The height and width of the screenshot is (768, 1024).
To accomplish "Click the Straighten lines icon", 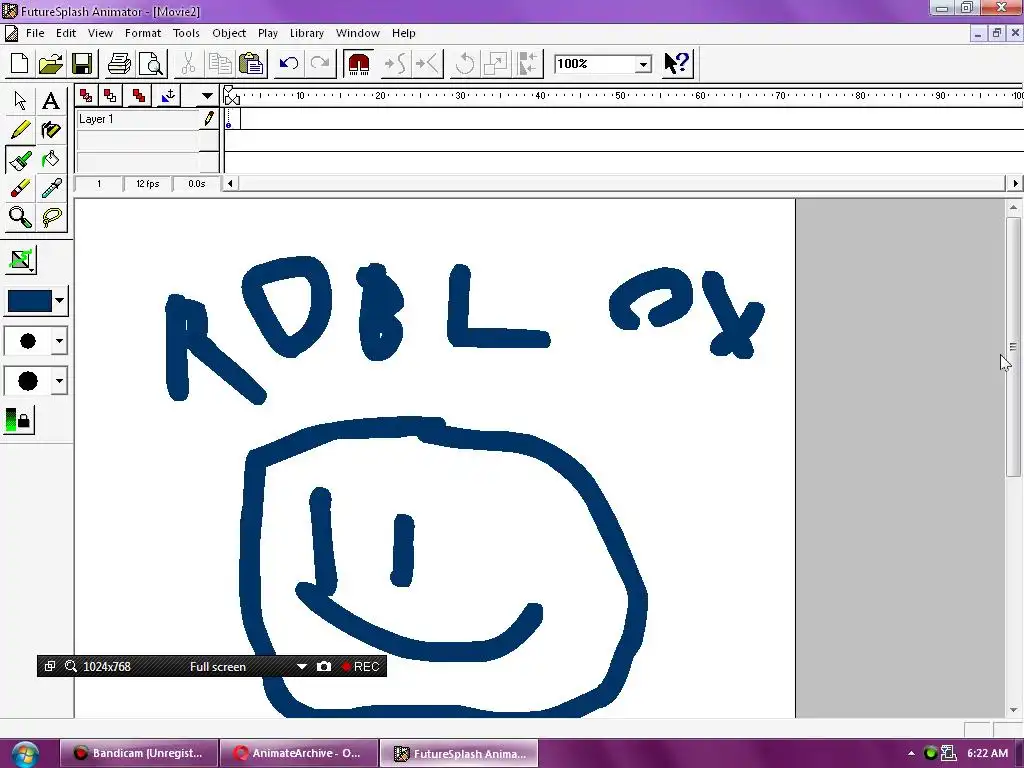I will click(428, 63).
